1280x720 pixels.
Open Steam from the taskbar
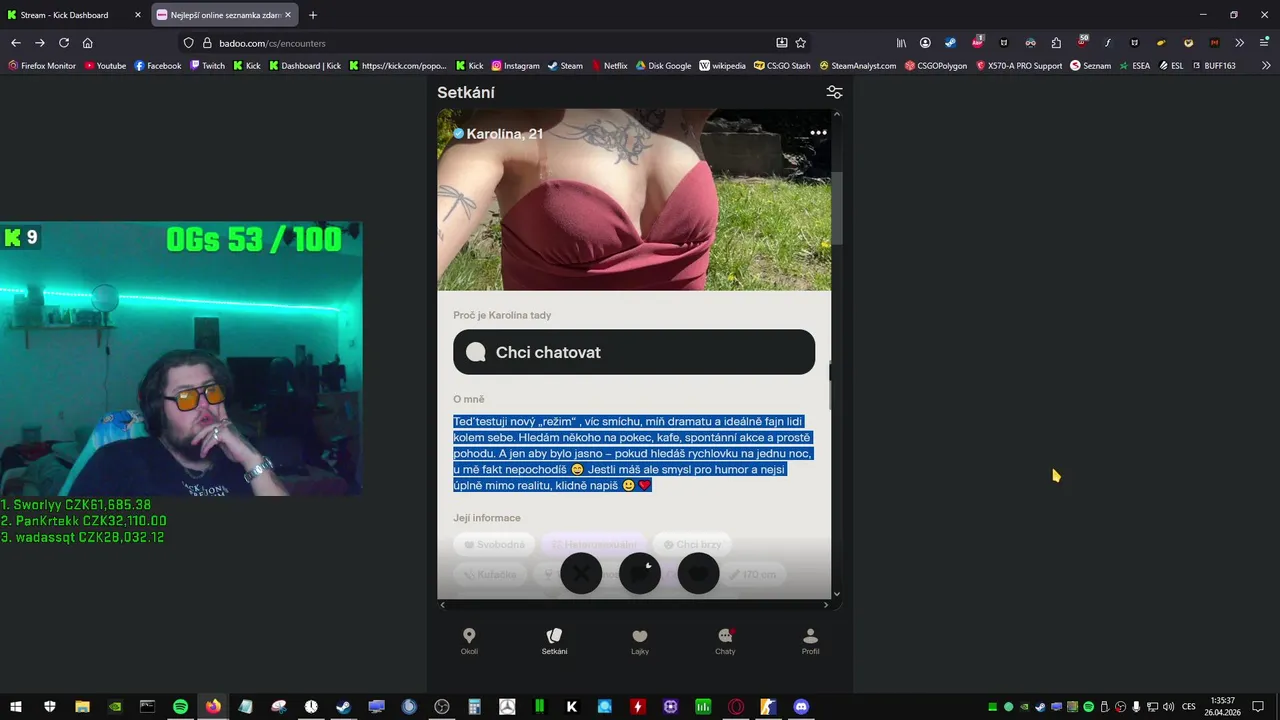tap(343, 707)
